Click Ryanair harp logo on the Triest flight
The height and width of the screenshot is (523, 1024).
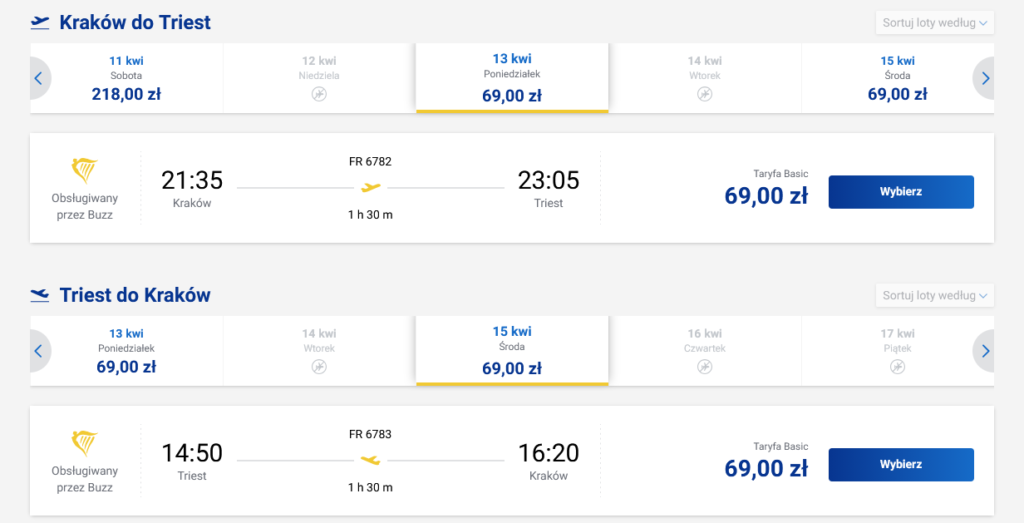(x=85, y=442)
